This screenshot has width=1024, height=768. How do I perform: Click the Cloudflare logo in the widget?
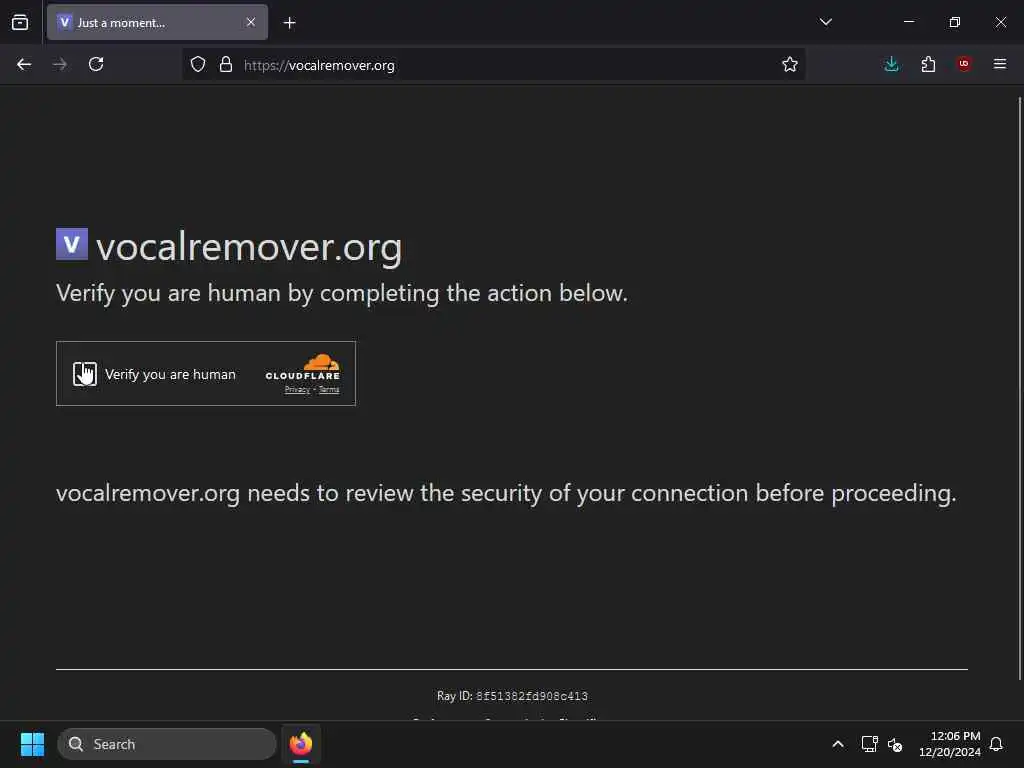302,367
